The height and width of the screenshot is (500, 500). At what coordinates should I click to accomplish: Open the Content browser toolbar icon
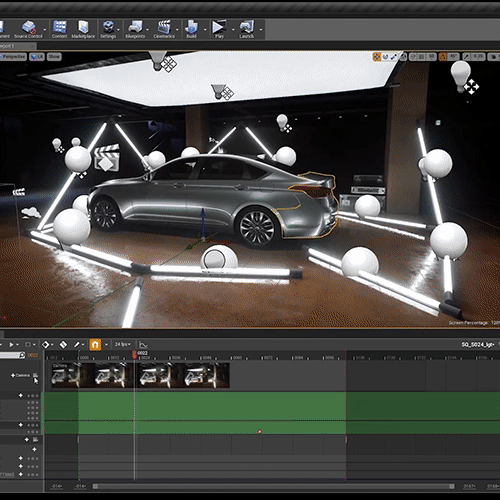click(60, 29)
